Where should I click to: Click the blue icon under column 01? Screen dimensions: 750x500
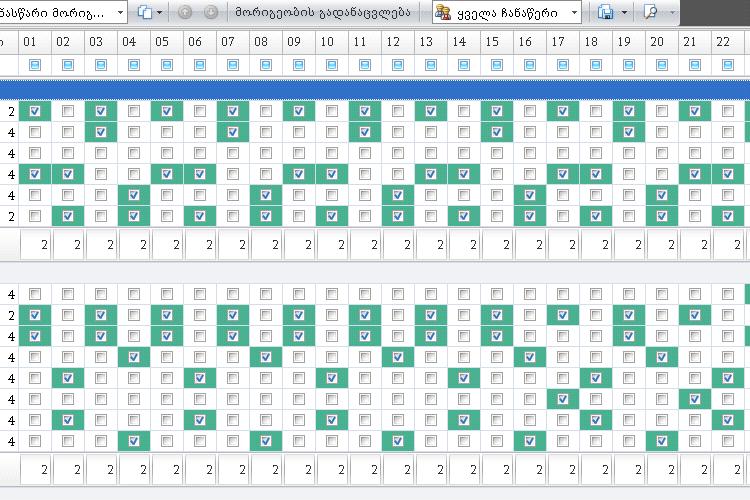tap(35, 65)
